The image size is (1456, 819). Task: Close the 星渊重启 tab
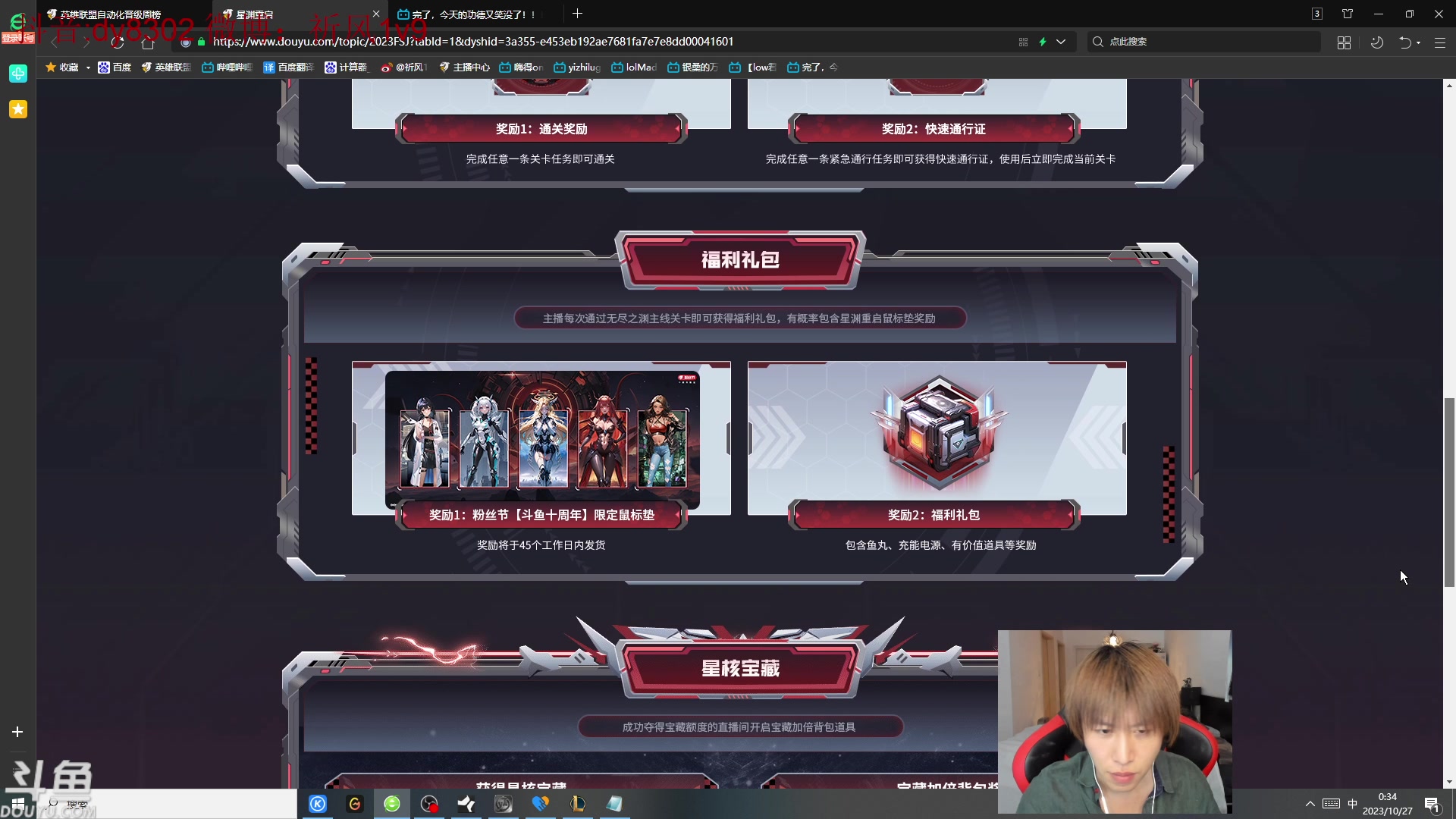point(376,14)
